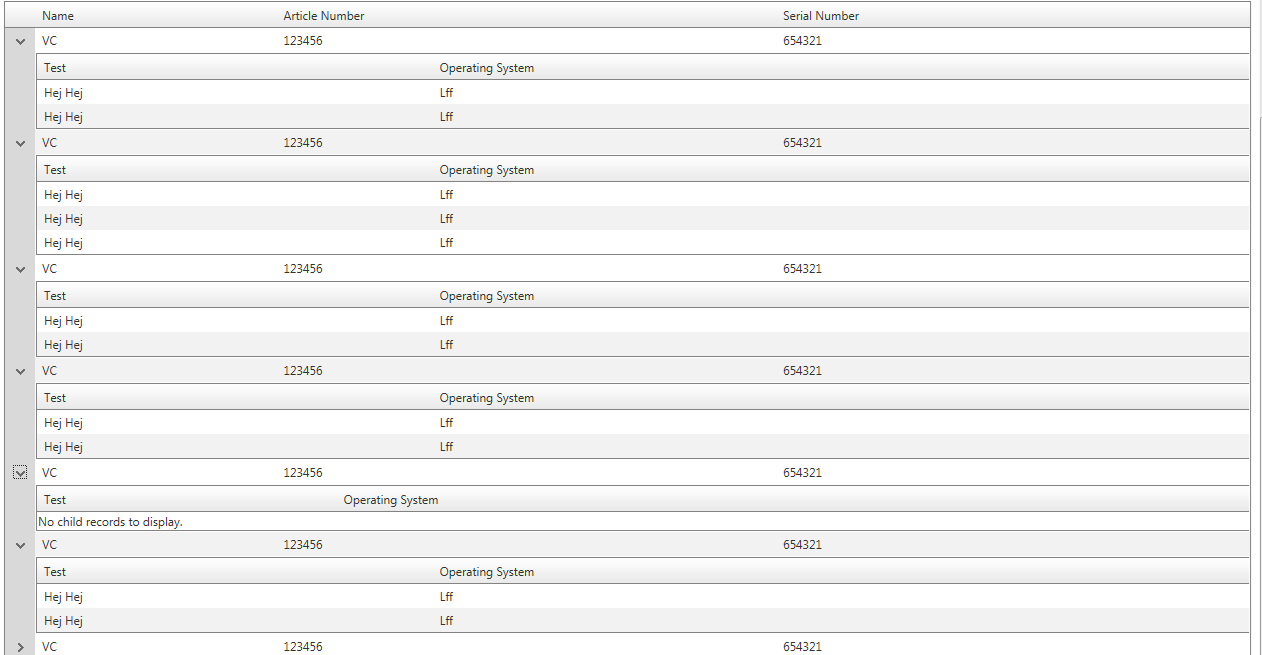Click Test header above the empty child grid
The width and height of the screenshot is (1262, 655).
[x=55, y=500]
